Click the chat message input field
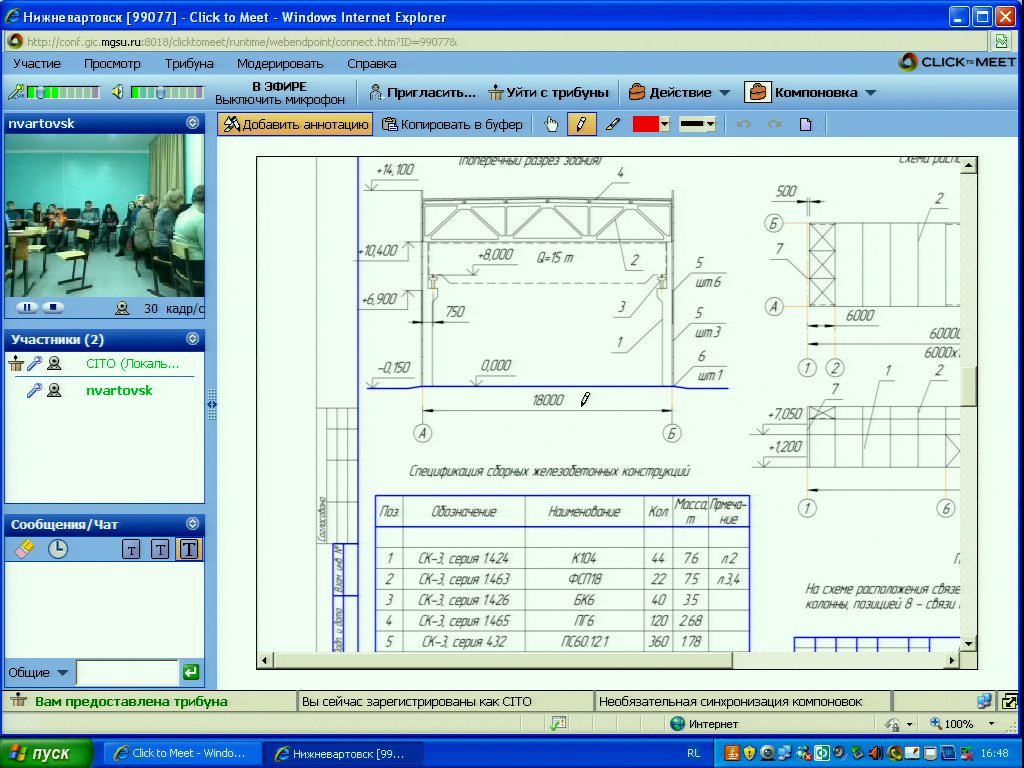 [x=127, y=672]
